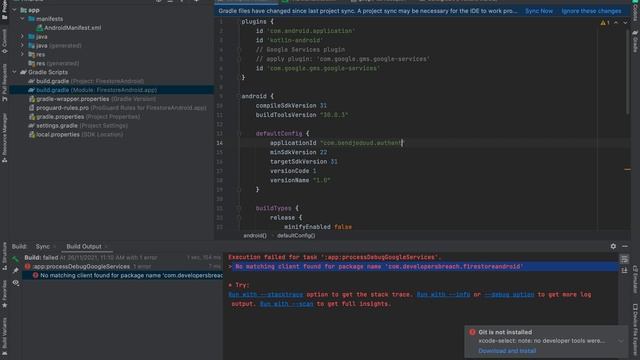Screen dimensions: 640x360
Task: Expand the res folder
Action: click(23, 54)
